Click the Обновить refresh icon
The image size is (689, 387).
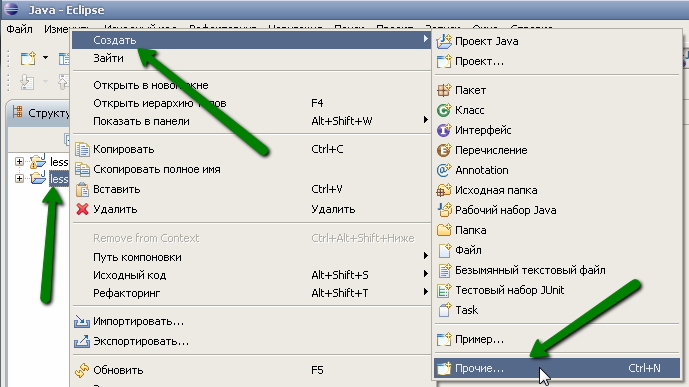[82, 370]
